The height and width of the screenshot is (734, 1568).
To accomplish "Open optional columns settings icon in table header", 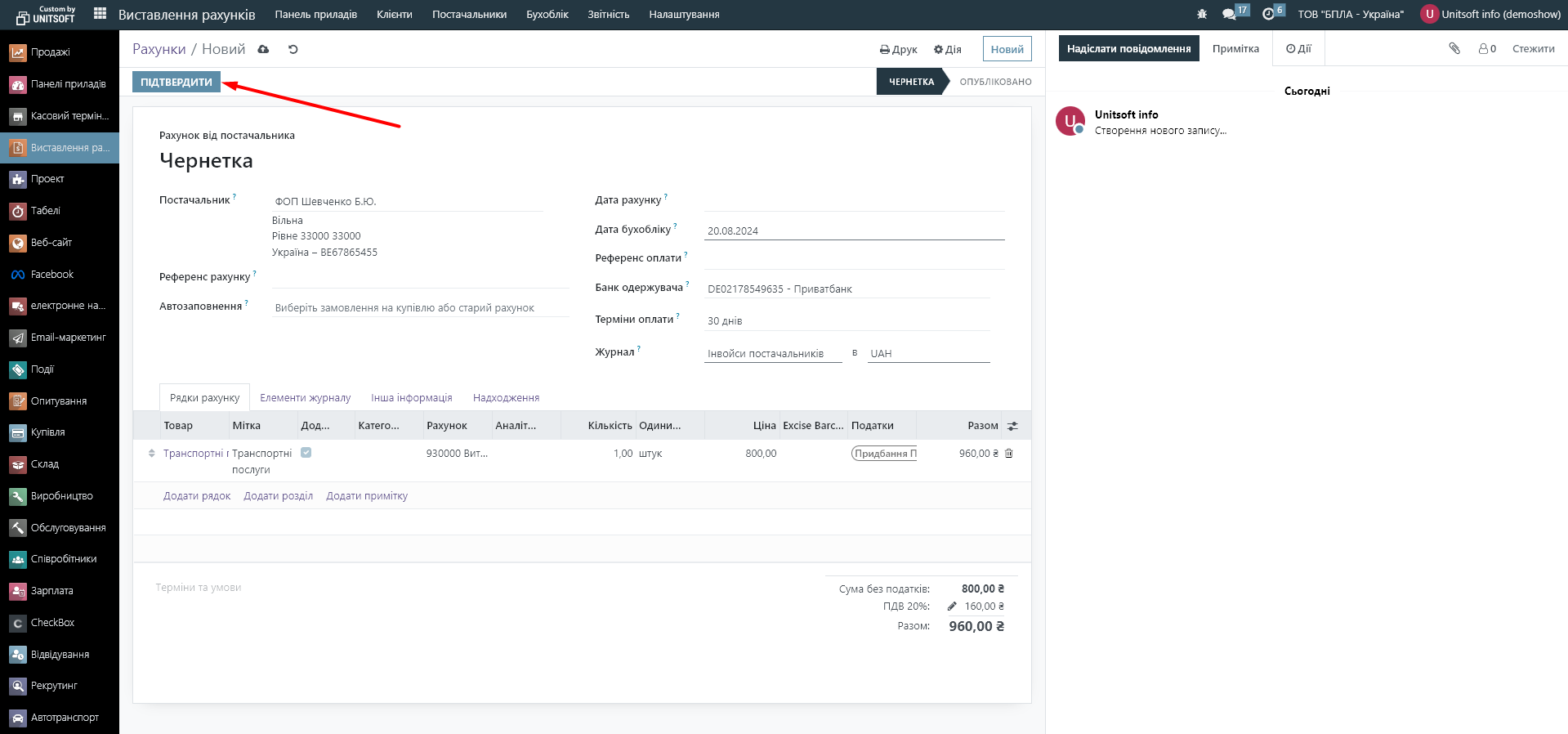I will coord(1012,426).
